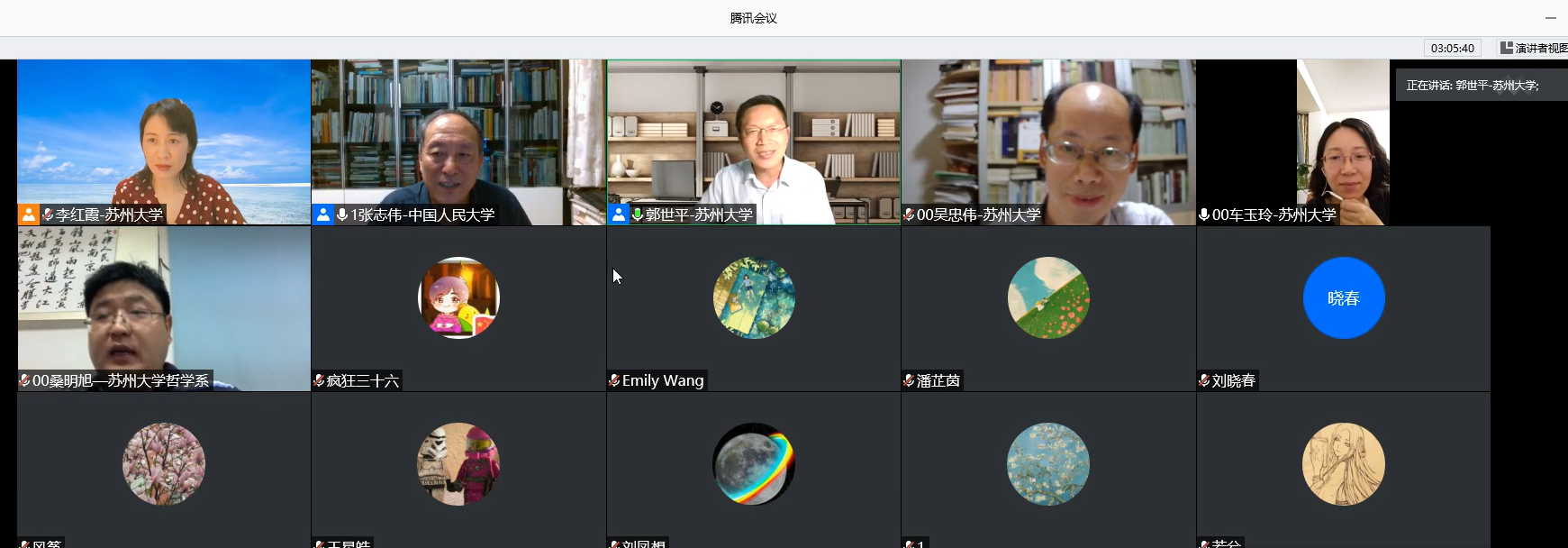Click the blue co-host icon beside 郭世平
Screen dimensions: 1568x548
click(618, 215)
